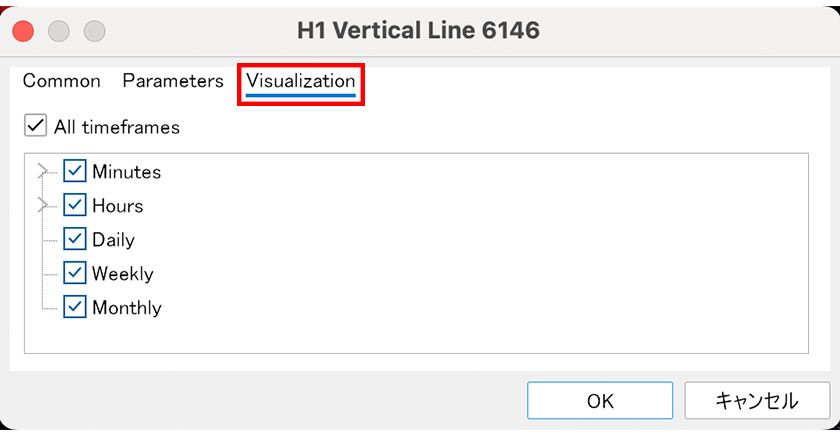
Task: Expand the Minutes tree node
Action: pos(42,172)
